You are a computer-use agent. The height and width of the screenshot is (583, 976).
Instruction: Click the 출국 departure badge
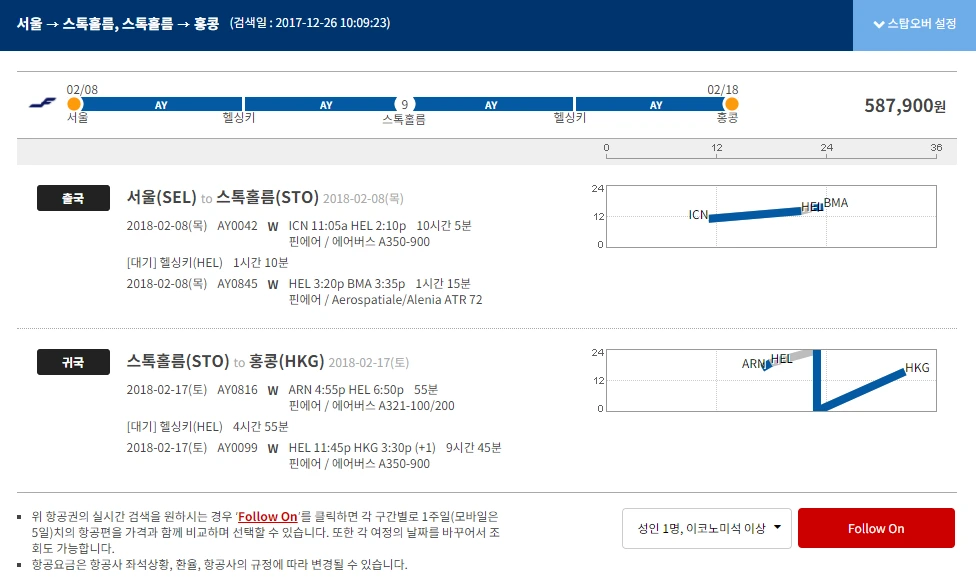72,198
